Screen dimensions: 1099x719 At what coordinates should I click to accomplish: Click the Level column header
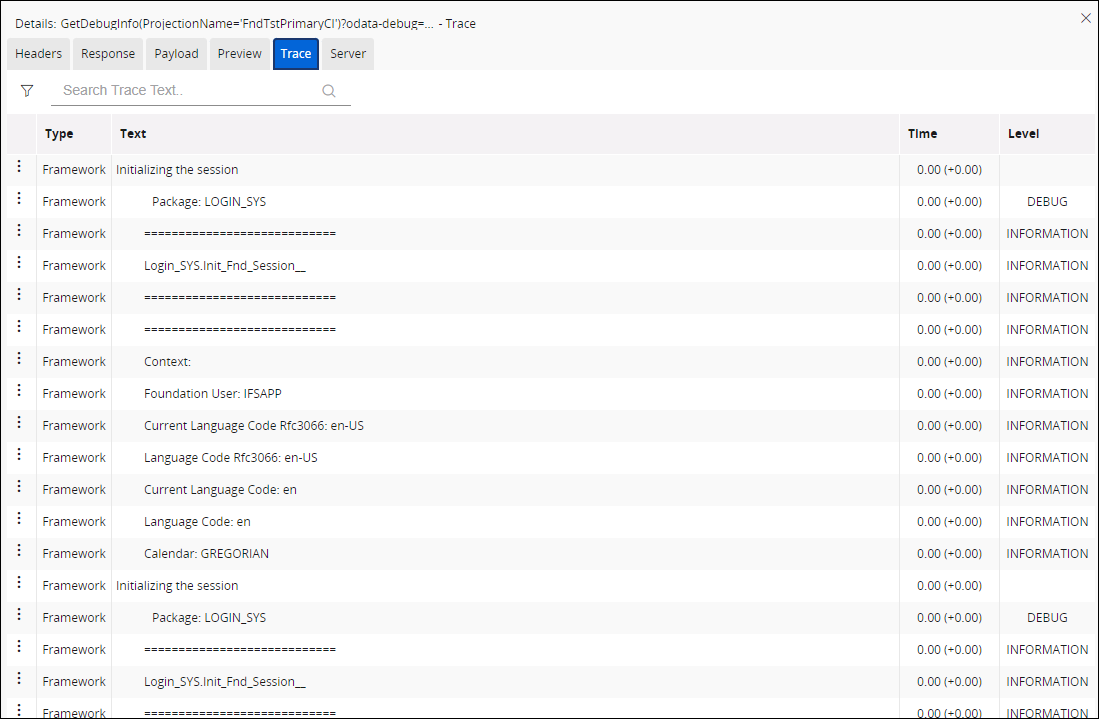coord(1023,134)
